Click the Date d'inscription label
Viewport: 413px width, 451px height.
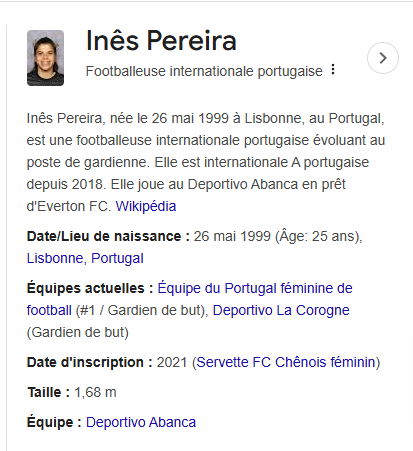[90, 362]
